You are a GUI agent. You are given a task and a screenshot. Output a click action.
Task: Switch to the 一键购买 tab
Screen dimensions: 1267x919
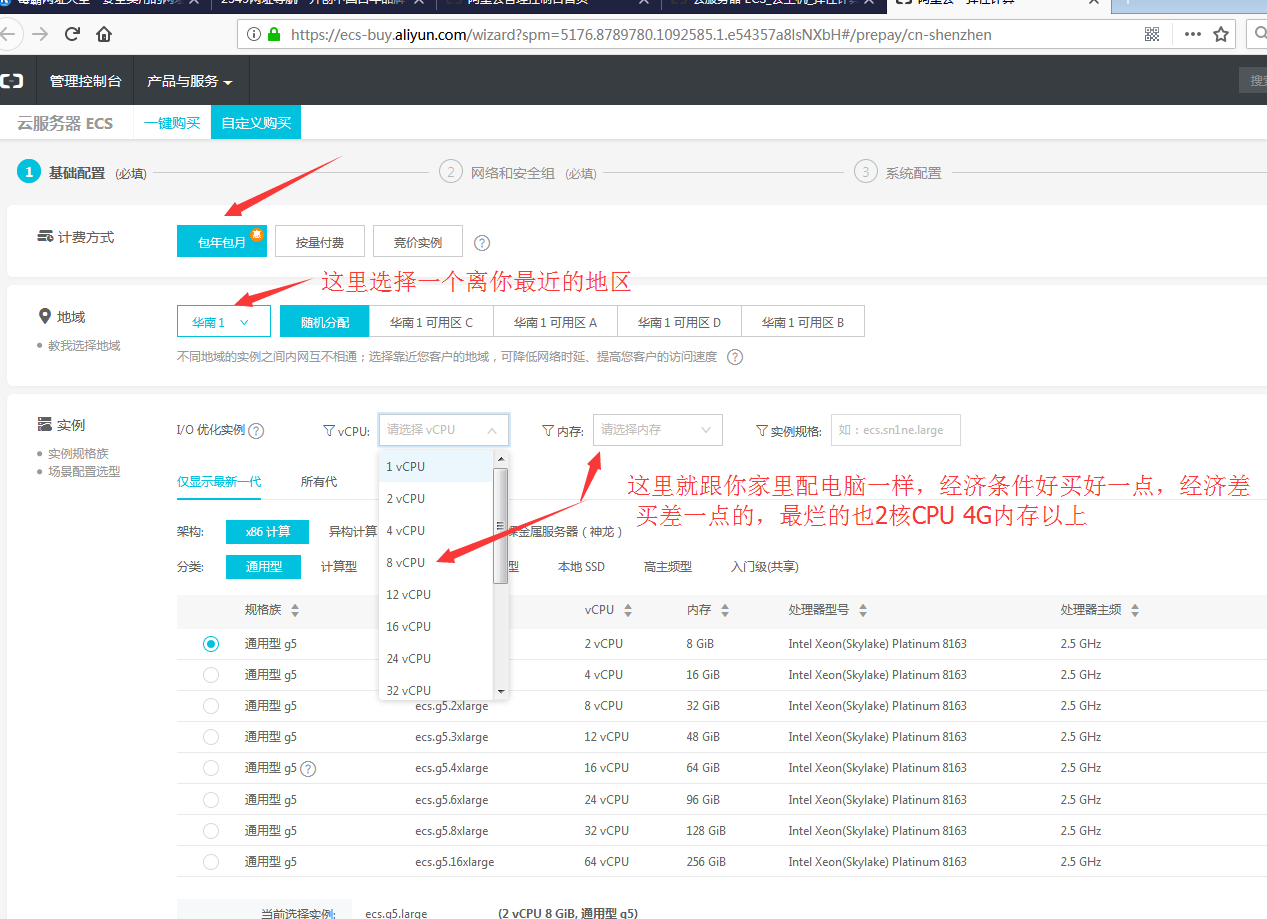[x=172, y=123]
